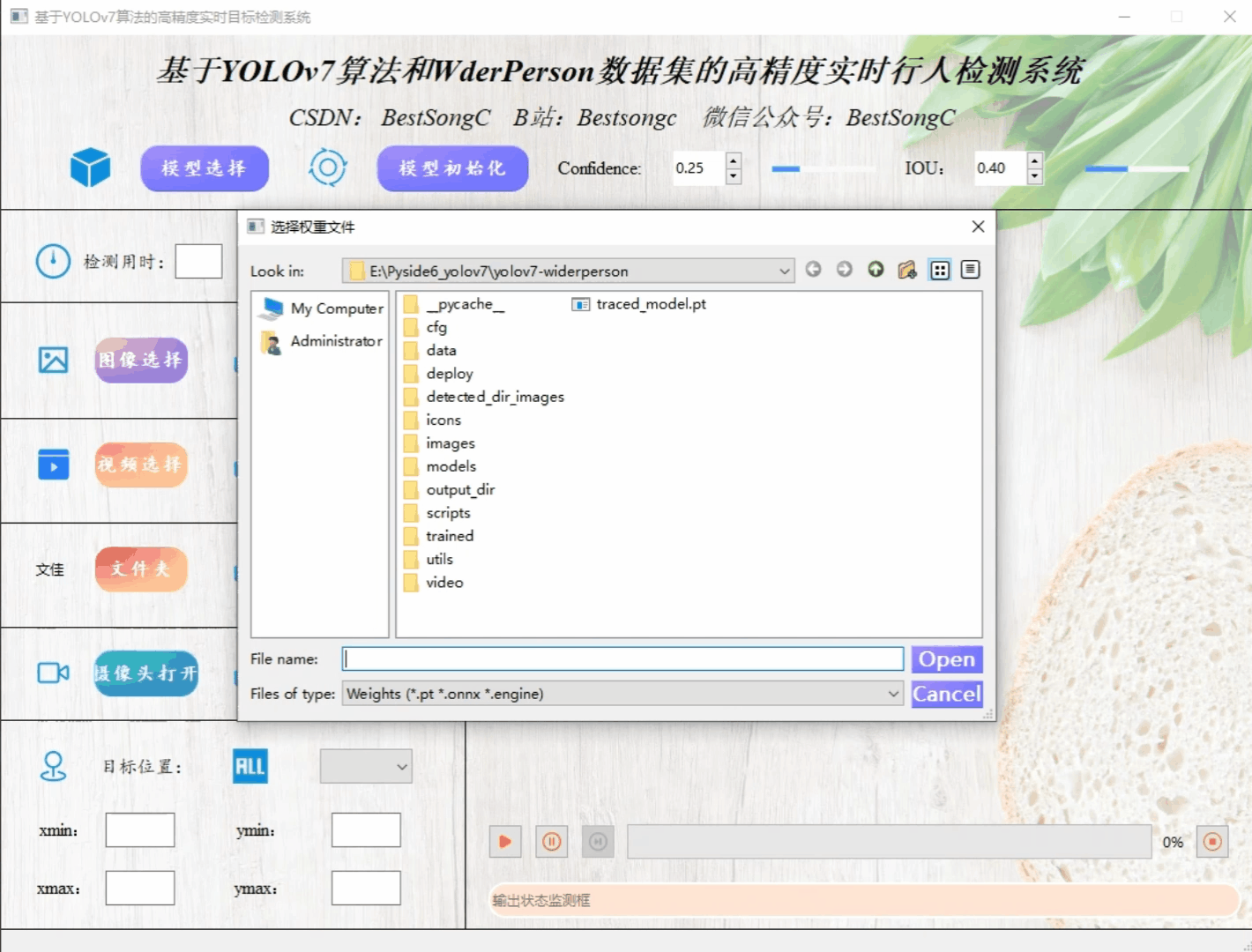Image resolution: width=1252 pixels, height=952 pixels.
Task: Click the File name input field
Action: (622, 659)
